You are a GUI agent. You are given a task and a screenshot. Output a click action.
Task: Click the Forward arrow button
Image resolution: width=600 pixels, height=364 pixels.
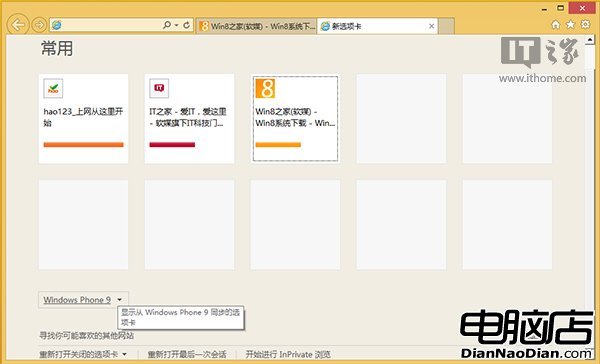tap(39, 25)
